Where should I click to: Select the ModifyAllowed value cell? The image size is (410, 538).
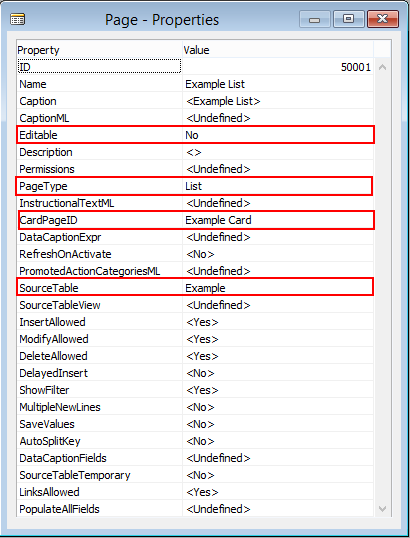278,339
